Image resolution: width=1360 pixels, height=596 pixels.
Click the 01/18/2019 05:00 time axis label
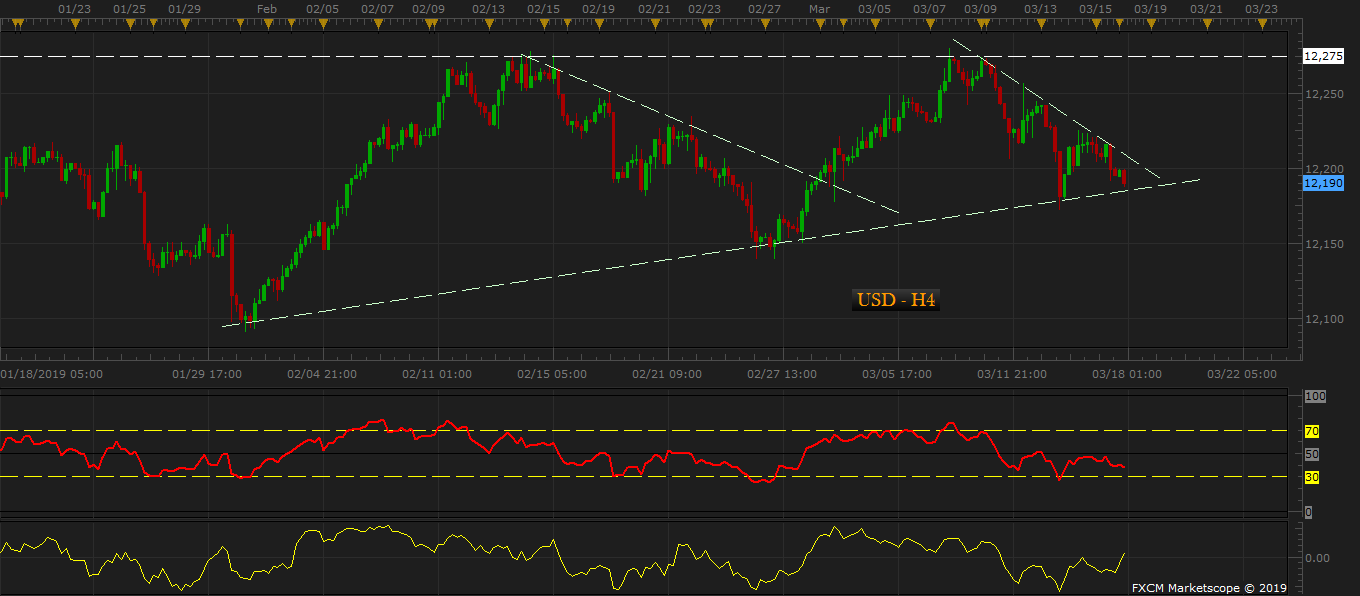[52, 374]
